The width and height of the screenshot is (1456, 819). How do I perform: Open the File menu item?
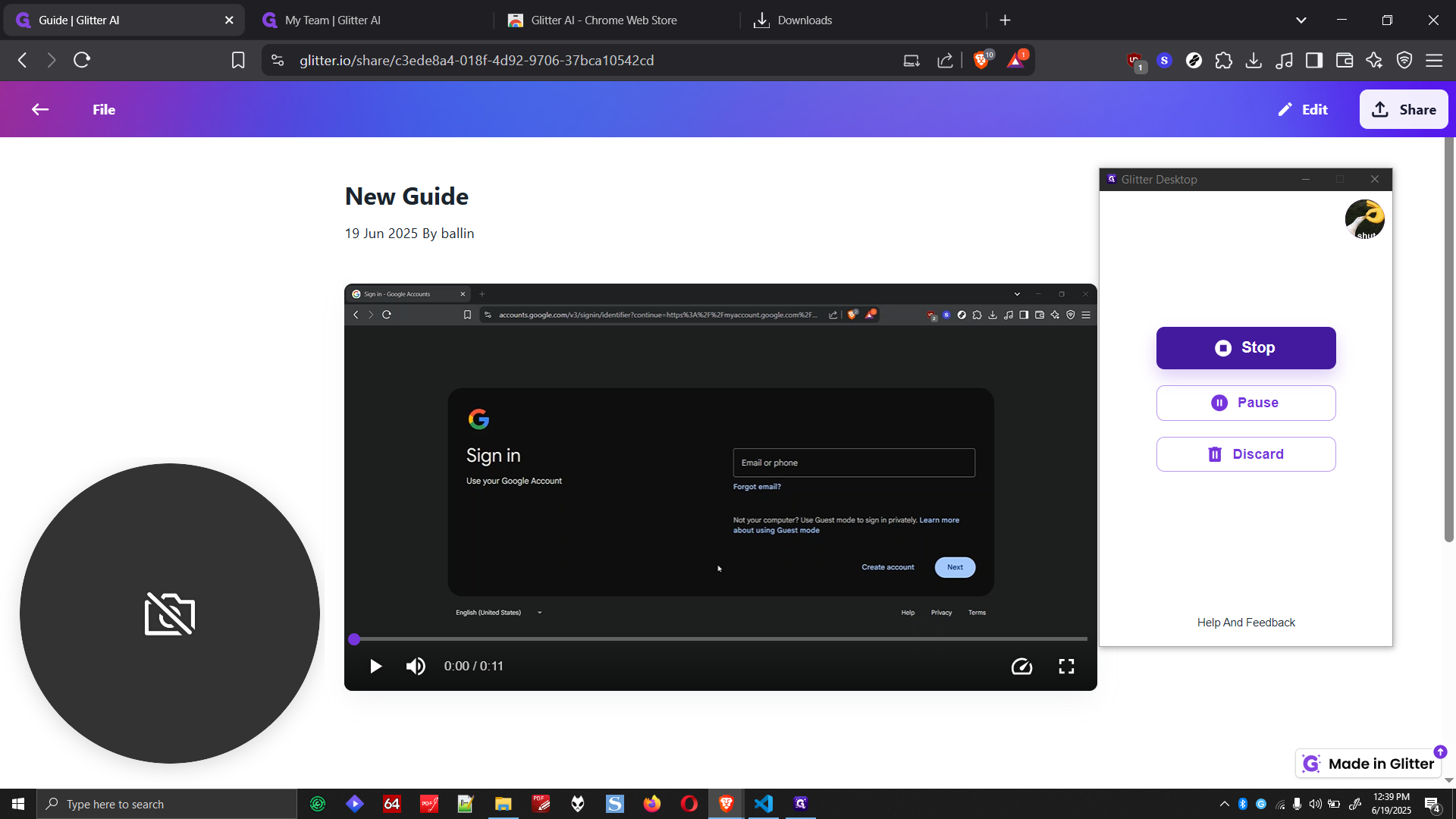click(104, 110)
